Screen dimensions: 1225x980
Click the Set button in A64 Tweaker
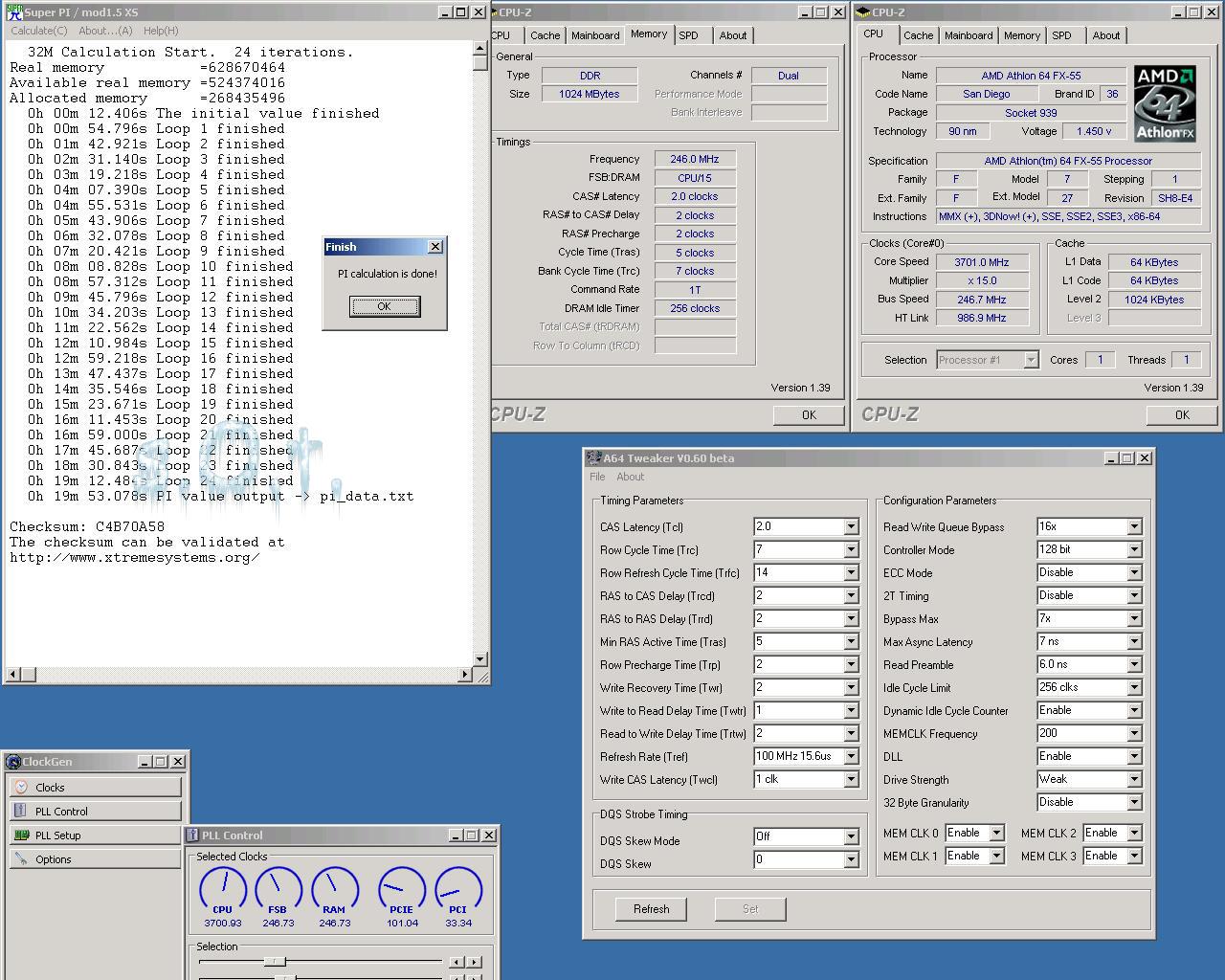750,909
